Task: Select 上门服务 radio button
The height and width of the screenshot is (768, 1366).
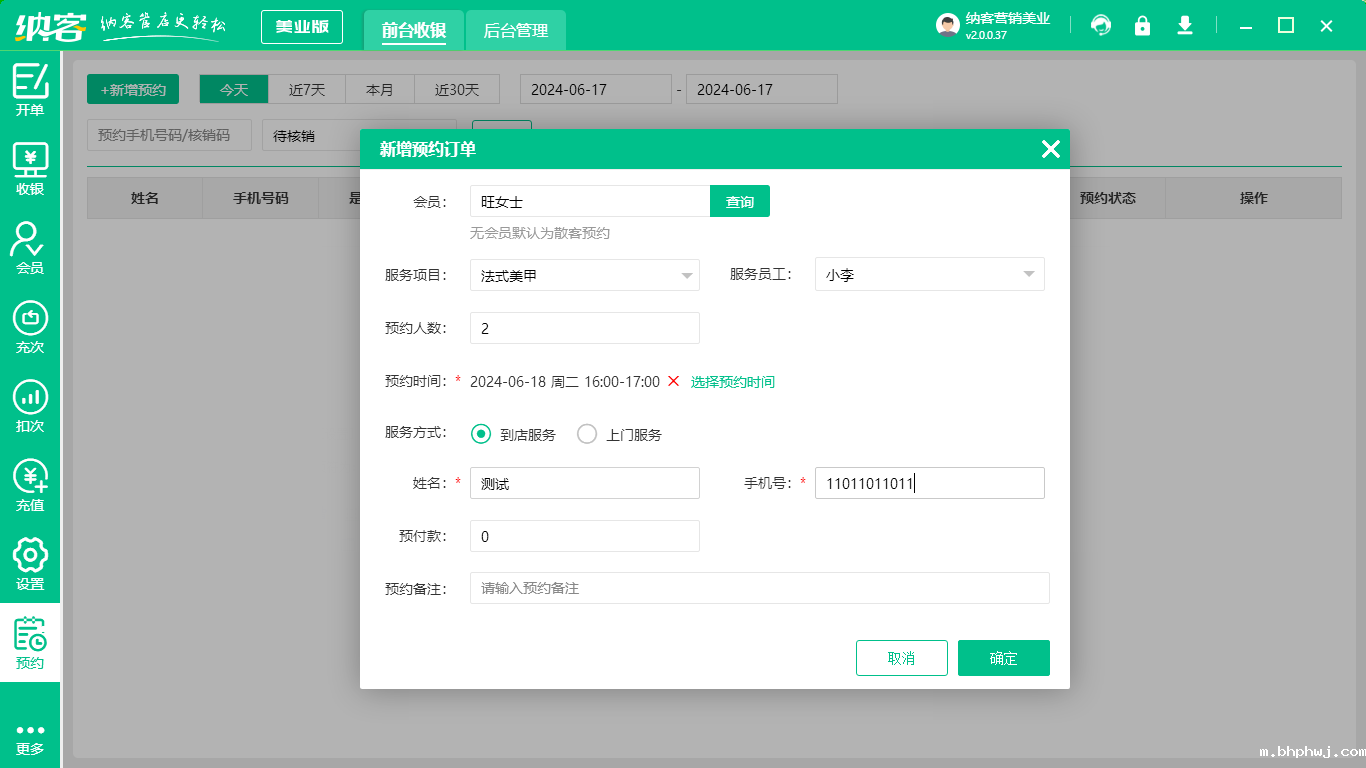Action: point(587,434)
